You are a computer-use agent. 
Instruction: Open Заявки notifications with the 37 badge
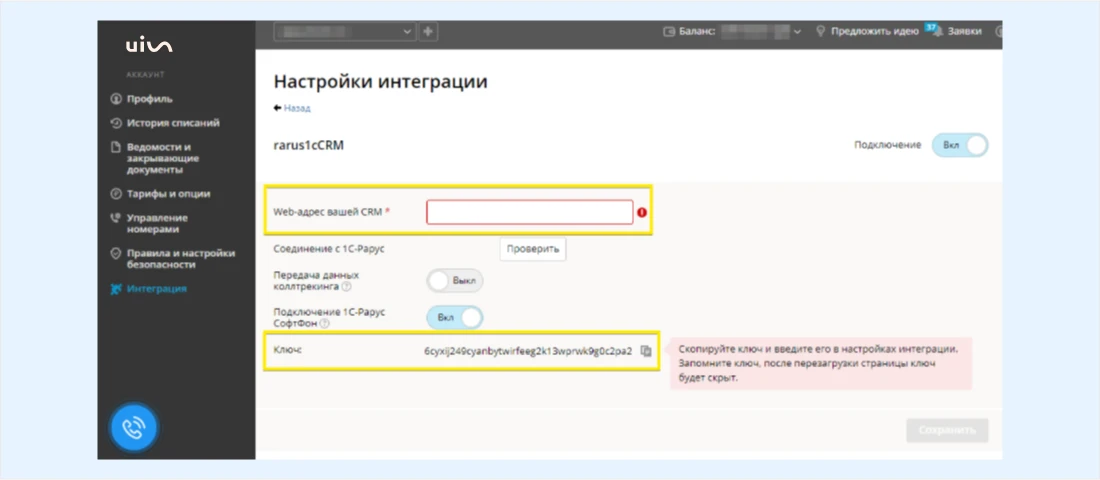[955, 31]
